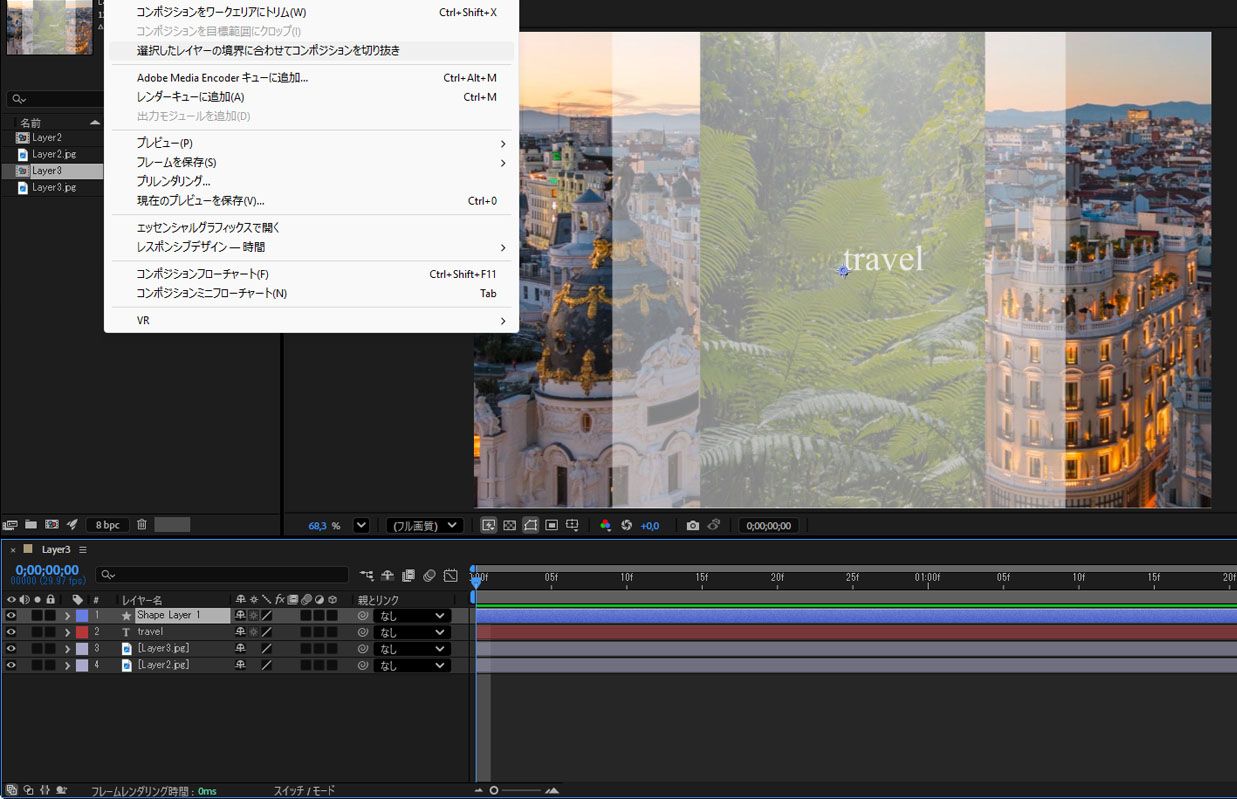Open the VR submenu
The height and width of the screenshot is (799, 1237).
[x=312, y=320]
